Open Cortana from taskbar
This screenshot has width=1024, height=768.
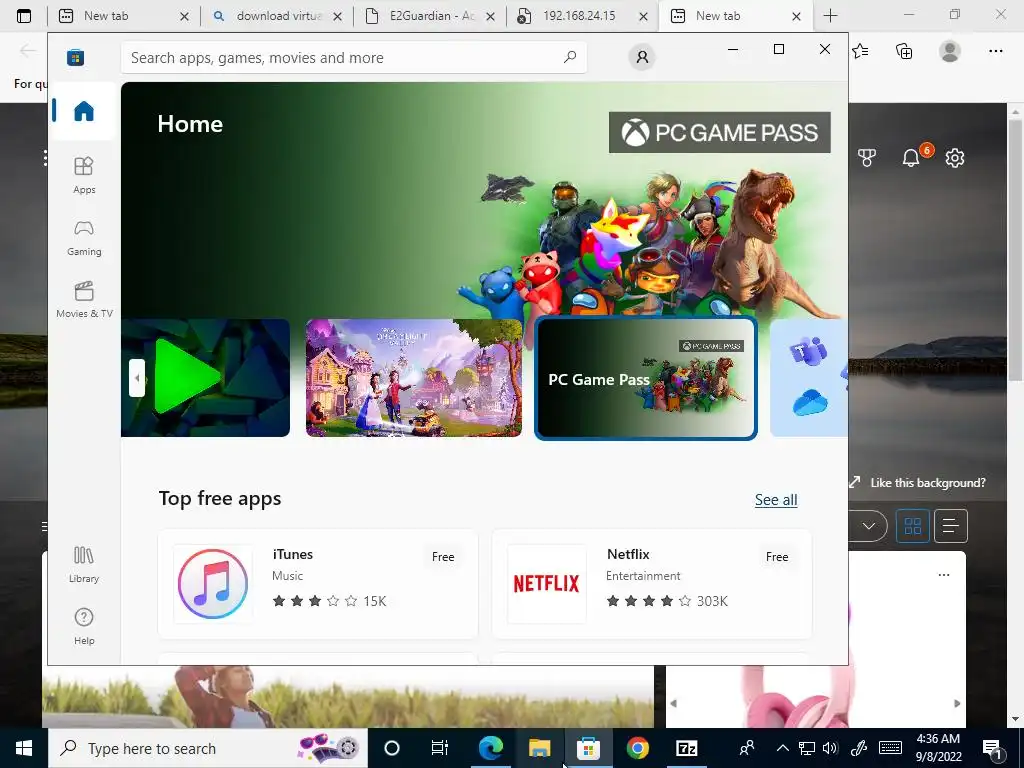pos(392,748)
